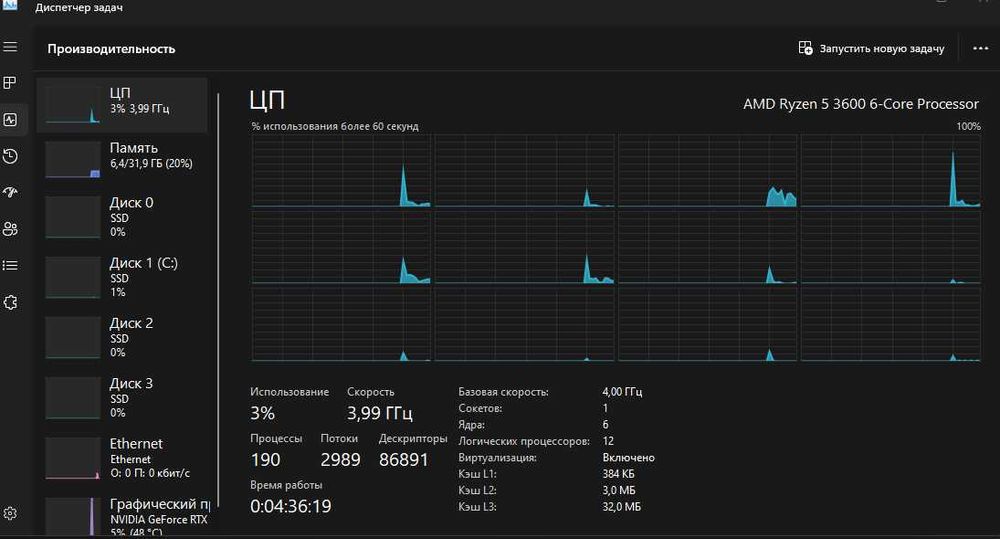Select the Ethernet performance item
This screenshot has height=539, width=1000.
coord(122,457)
